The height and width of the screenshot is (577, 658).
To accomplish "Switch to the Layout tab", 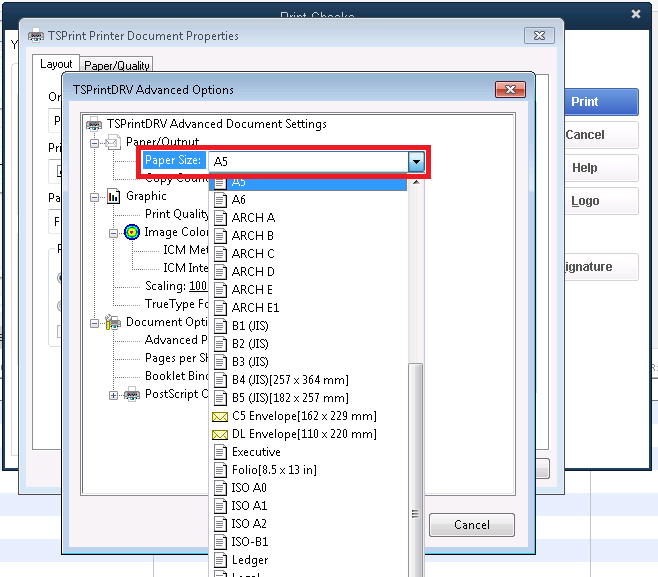I will (56, 64).
